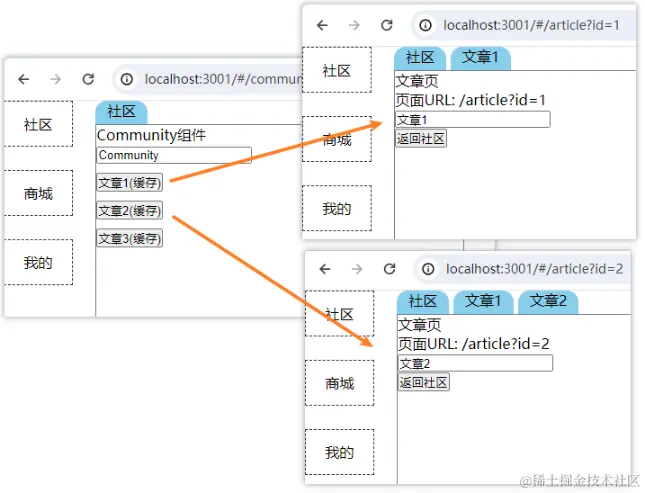
Task: Click 页面URL: /article?id=2 text
Action: click(473, 344)
